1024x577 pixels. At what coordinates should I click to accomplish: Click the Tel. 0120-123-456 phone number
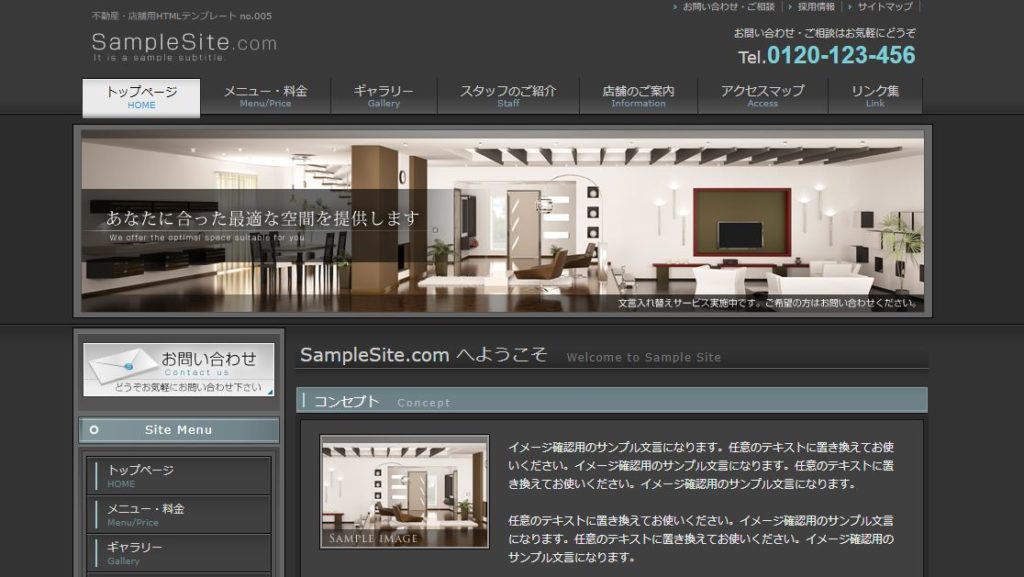pyautogui.click(x=827, y=56)
